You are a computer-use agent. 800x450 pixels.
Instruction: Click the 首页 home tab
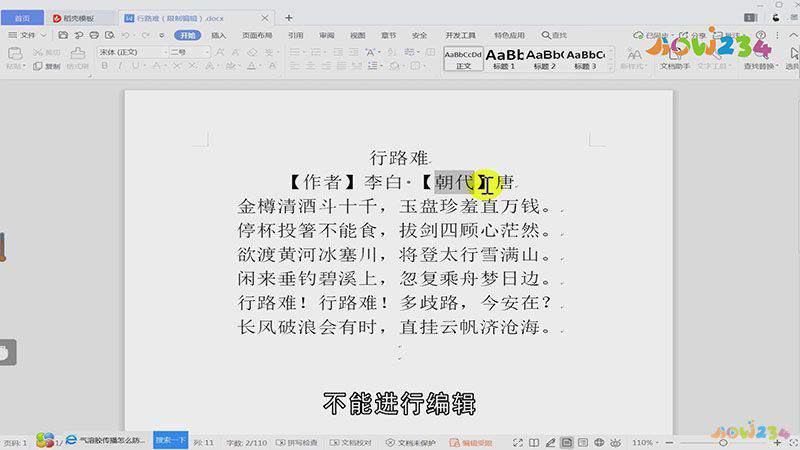(x=22, y=18)
